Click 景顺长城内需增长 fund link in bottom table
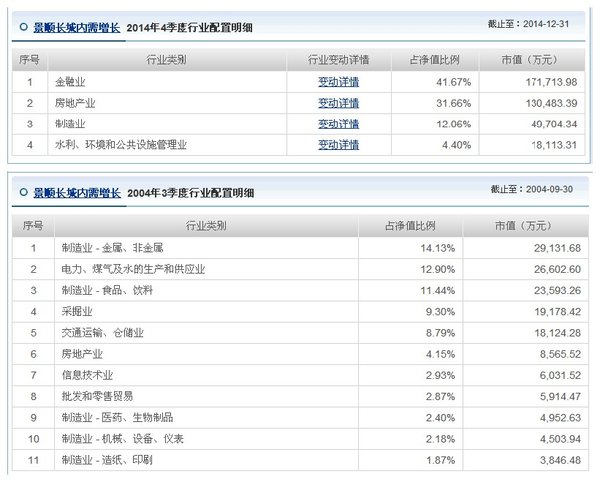 tap(75, 192)
